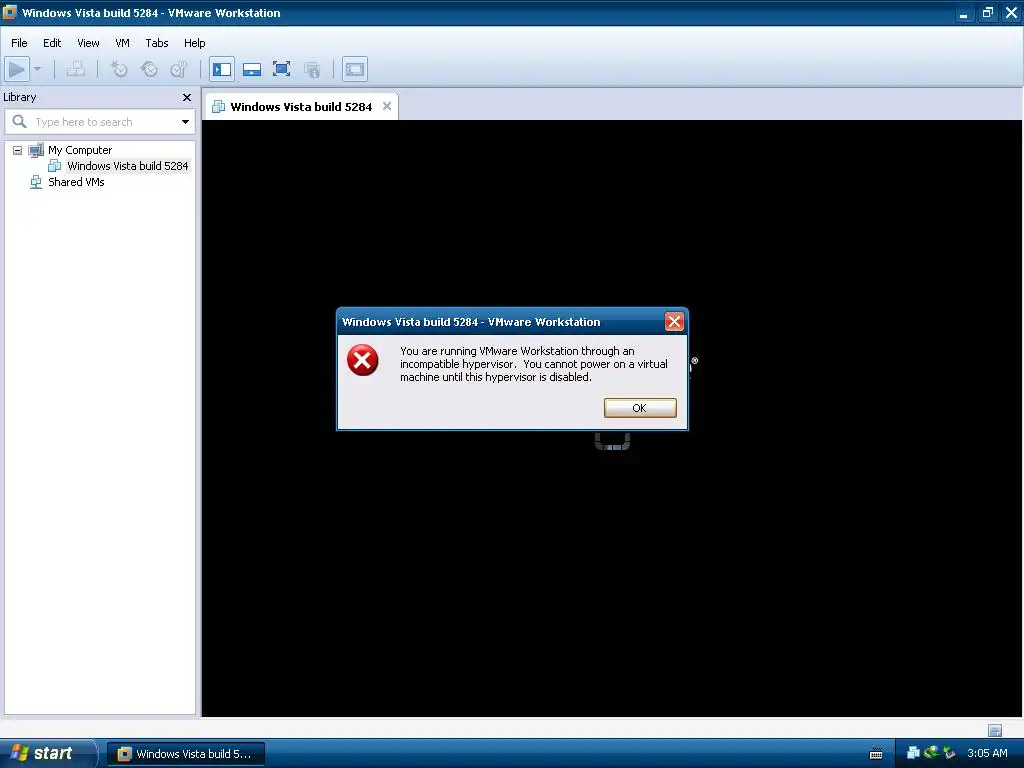Restore down the VMware Workstation window
The image size is (1024, 768).
(987, 13)
